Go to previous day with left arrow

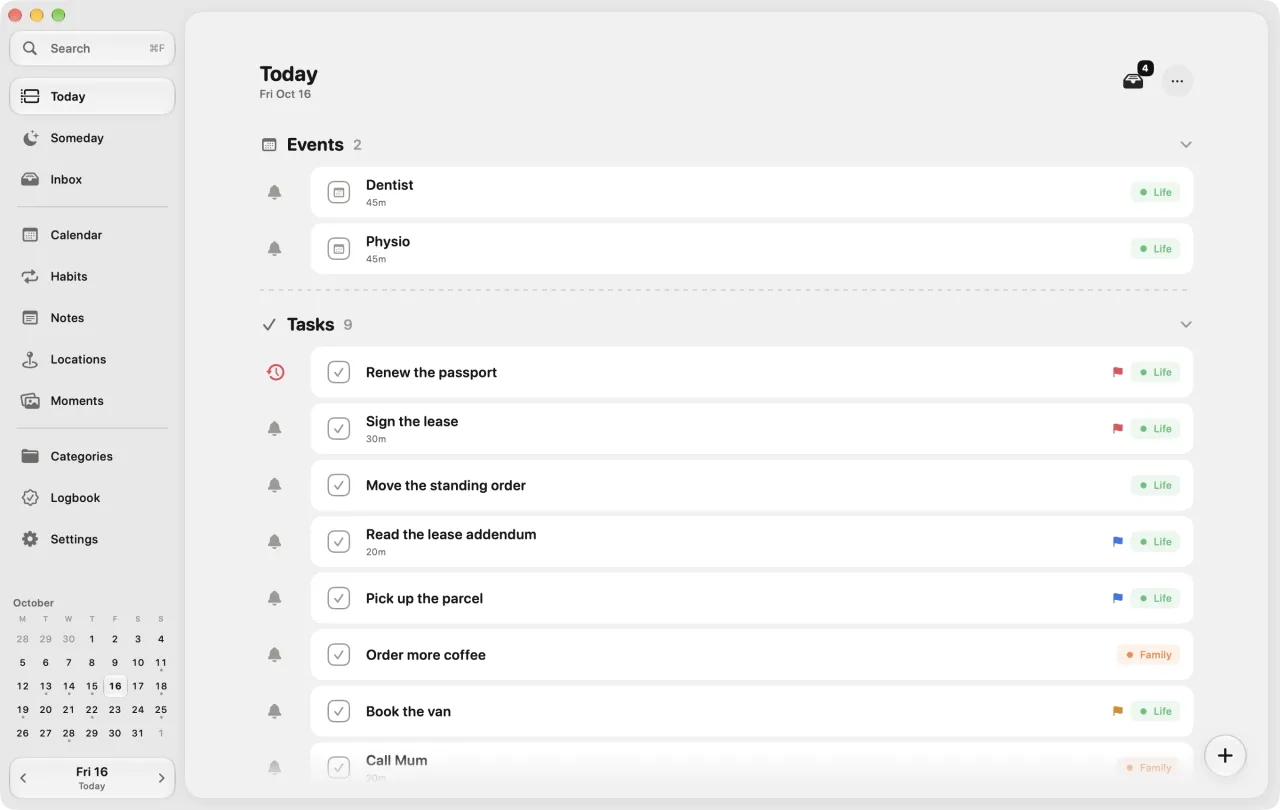pyautogui.click(x=24, y=778)
